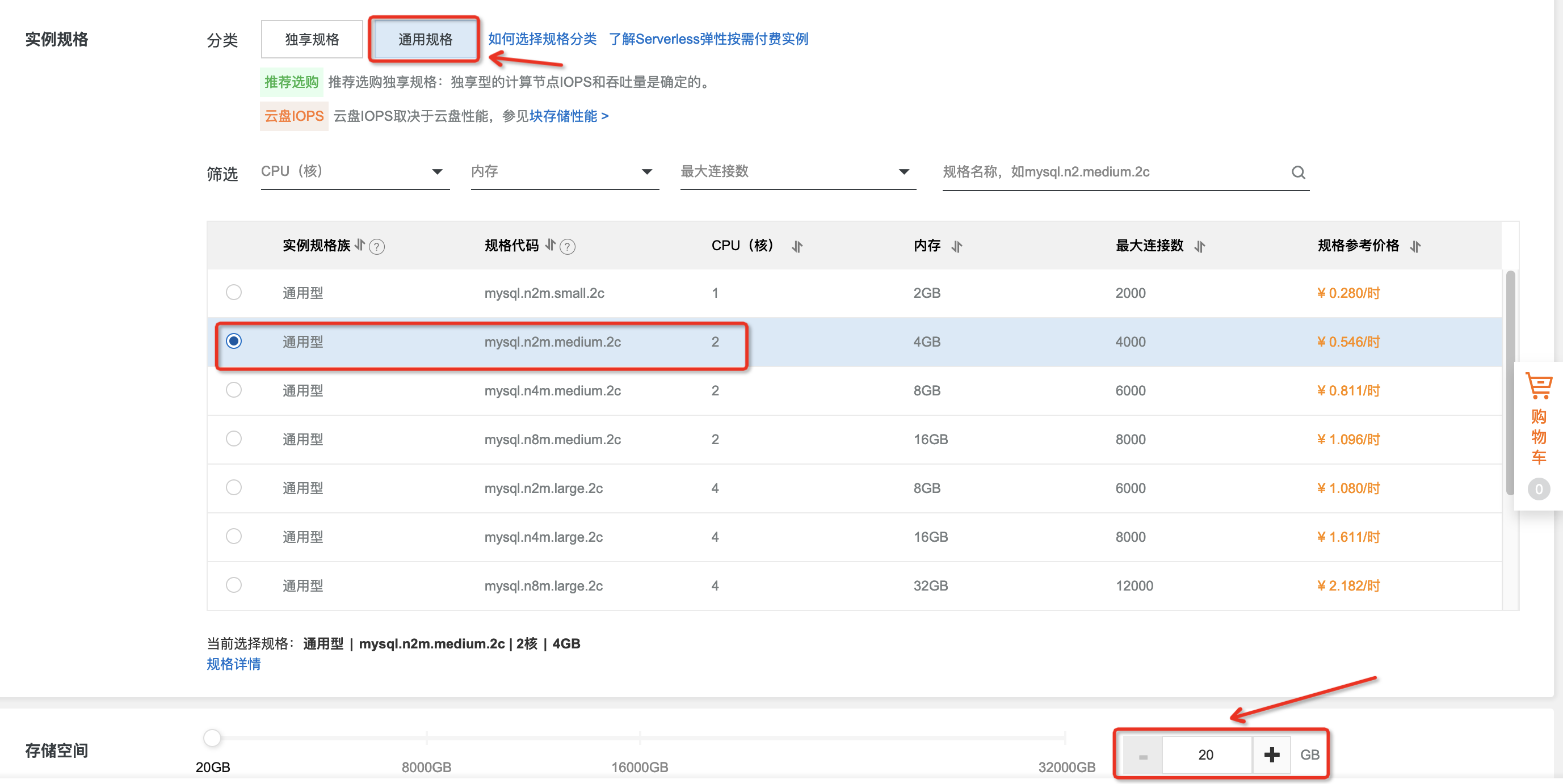Sort table by CPU（核） column
Viewport: 1563px width, 784px height.
[x=797, y=246]
